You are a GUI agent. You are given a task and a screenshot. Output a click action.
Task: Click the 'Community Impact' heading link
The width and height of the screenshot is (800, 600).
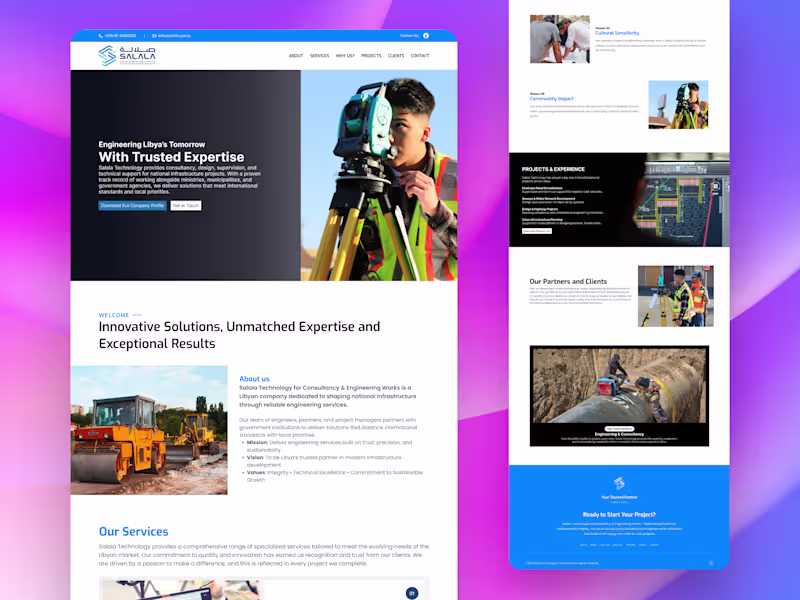(x=551, y=99)
